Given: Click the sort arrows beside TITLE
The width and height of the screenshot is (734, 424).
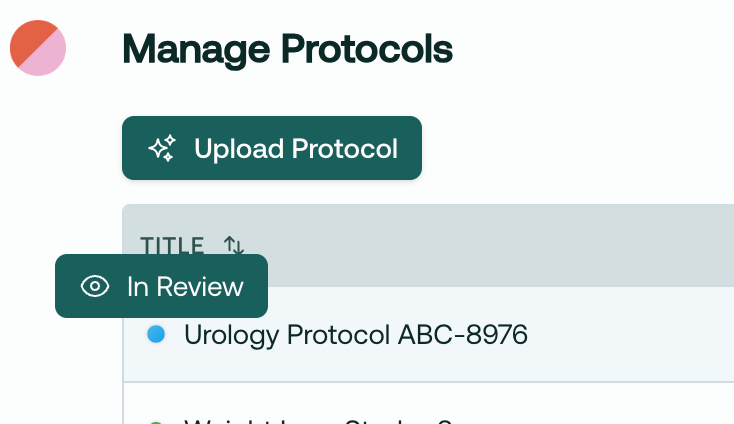Looking at the screenshot, I should point(234,245).
